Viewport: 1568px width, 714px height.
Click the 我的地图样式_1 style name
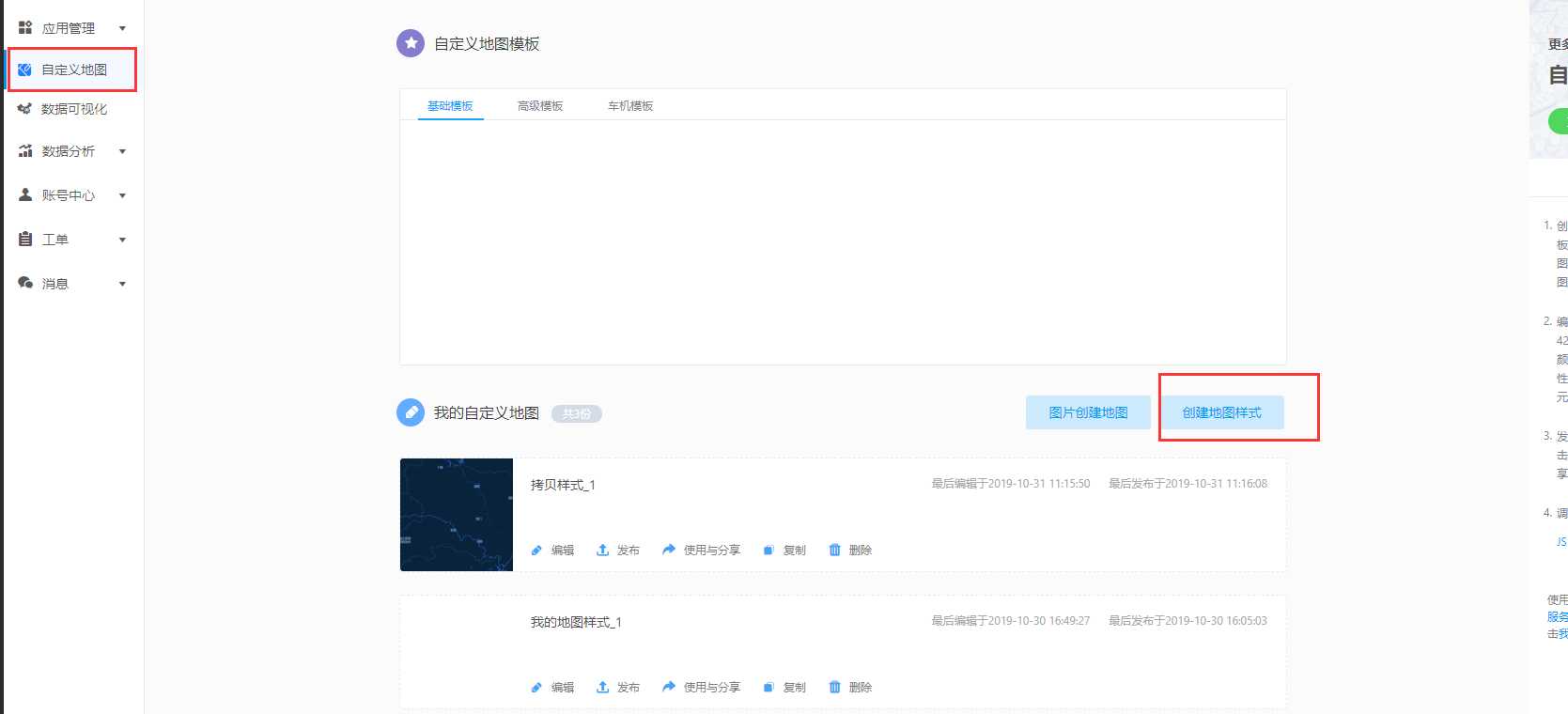[576, 622]
